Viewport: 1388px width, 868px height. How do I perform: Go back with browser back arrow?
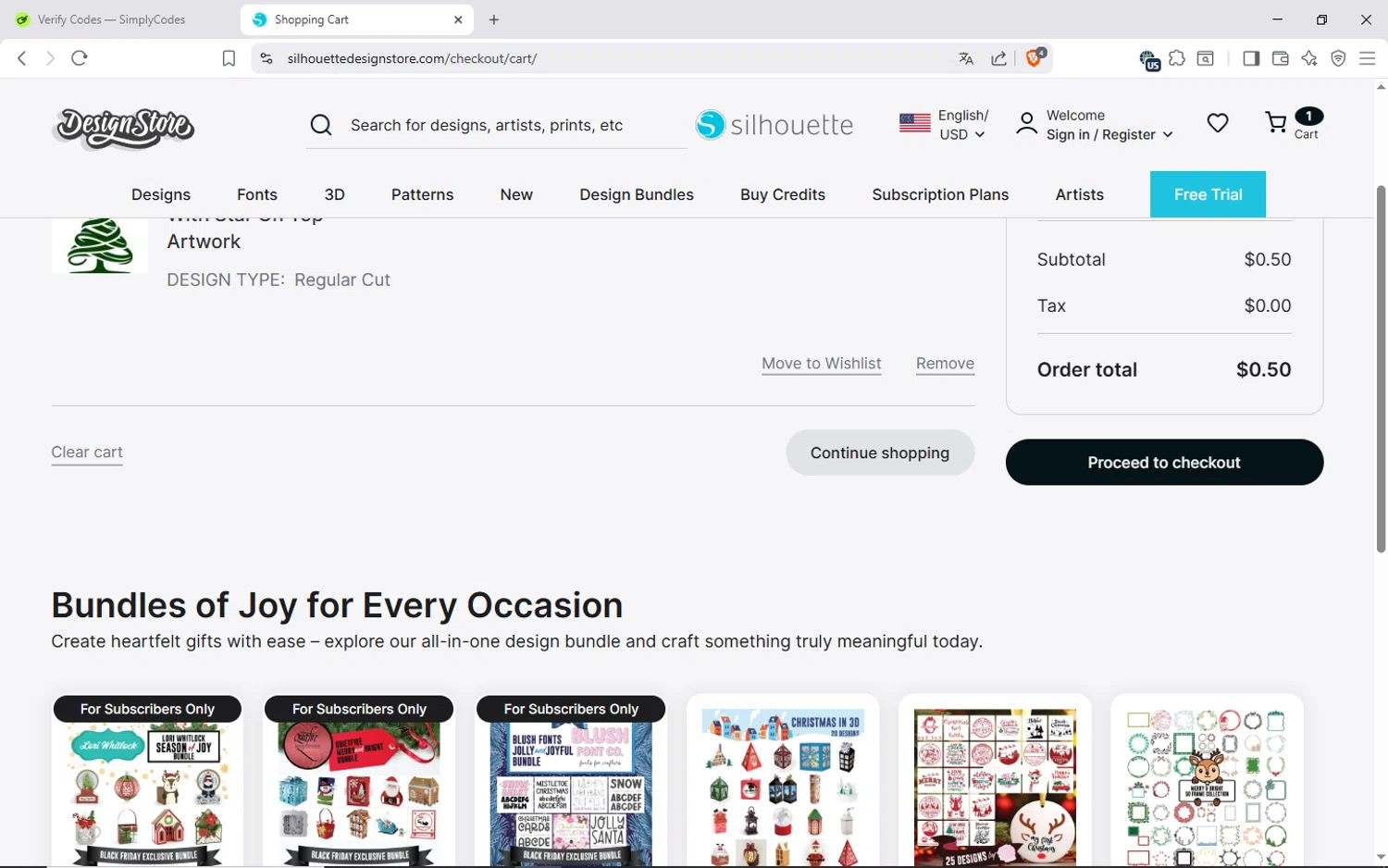click(x=22, y=58)
